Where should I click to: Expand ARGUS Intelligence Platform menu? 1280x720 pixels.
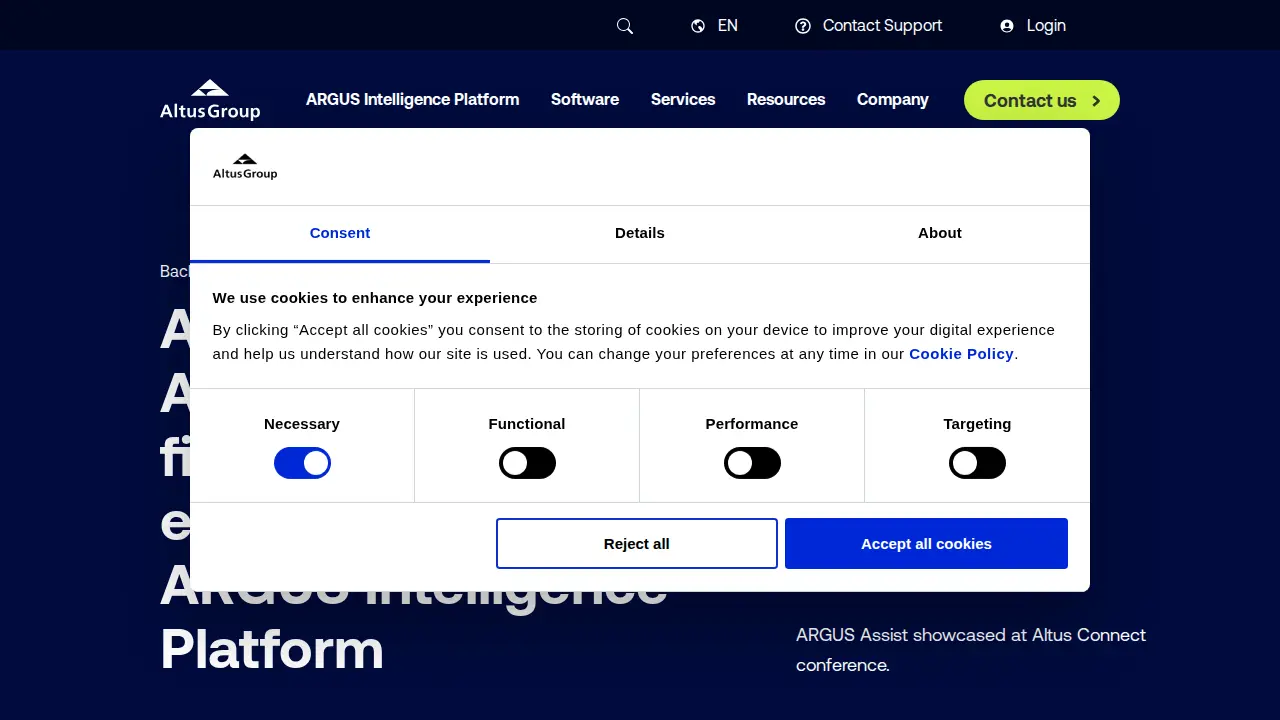(x=412, y=100)
